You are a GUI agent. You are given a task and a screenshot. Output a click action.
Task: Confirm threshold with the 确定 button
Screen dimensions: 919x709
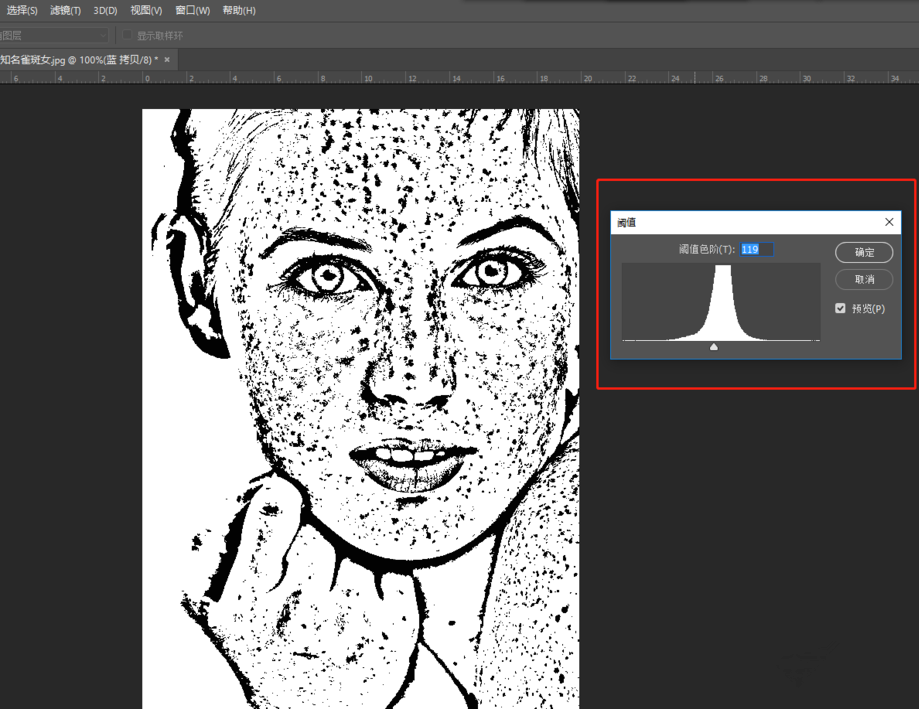point(864,253)
